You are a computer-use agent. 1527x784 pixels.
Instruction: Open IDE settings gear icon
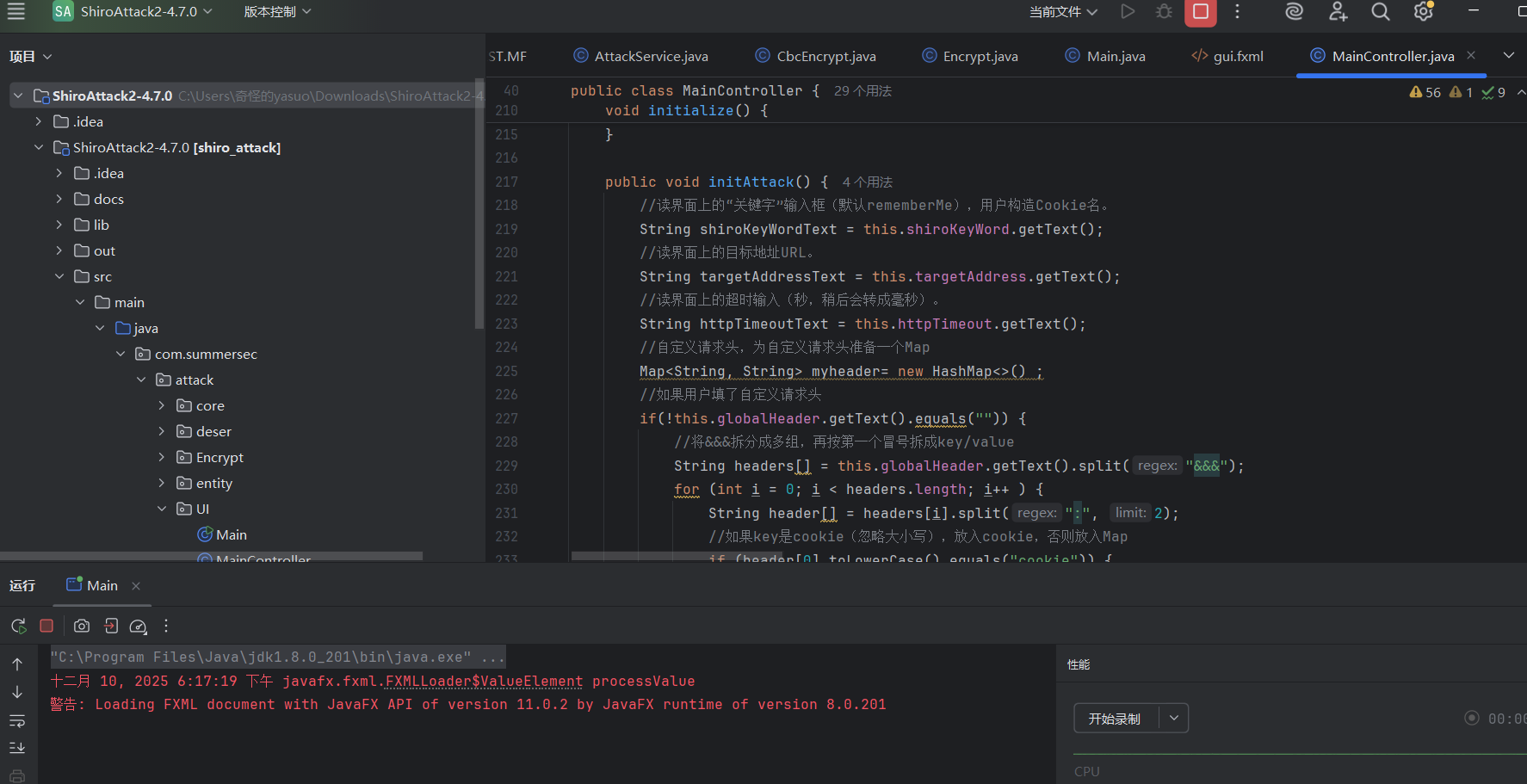coord(1423,11)
